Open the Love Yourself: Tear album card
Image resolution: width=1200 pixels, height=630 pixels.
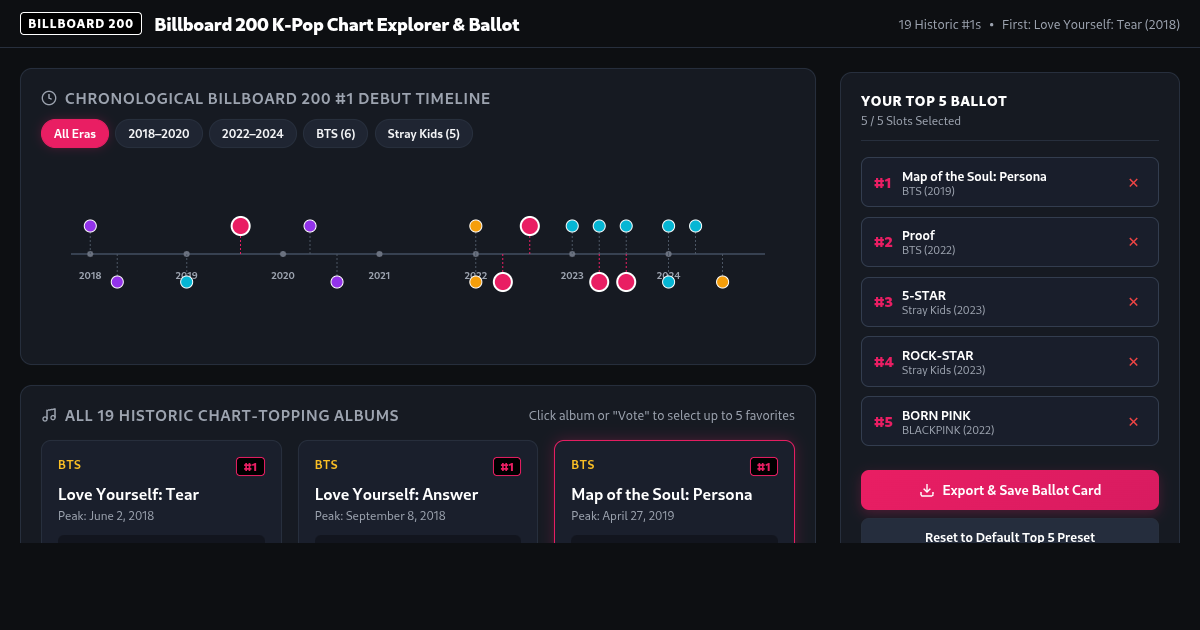pos(161,491)
